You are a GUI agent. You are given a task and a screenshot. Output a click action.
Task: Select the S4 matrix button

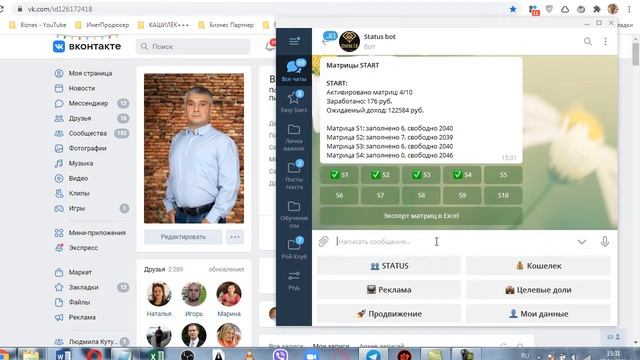pos(462,175)
